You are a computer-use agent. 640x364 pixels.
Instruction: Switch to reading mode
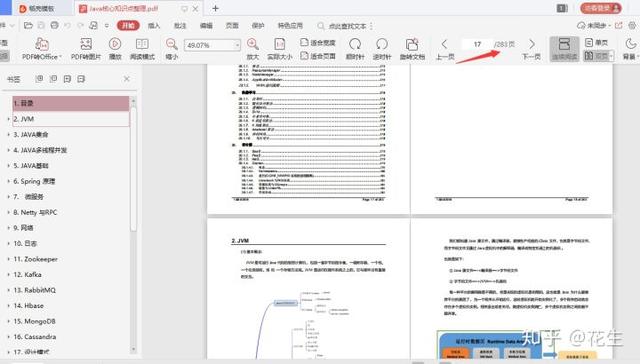142,49
